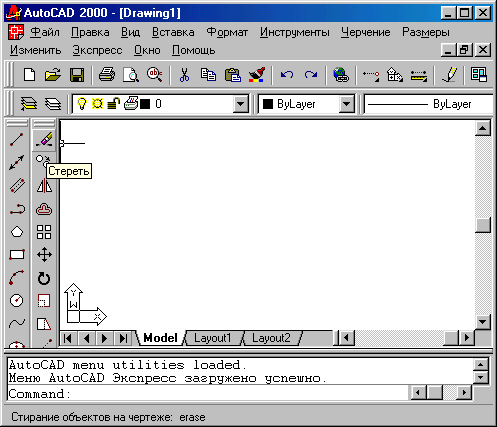Open the Формат menu

tap(227, 32)
